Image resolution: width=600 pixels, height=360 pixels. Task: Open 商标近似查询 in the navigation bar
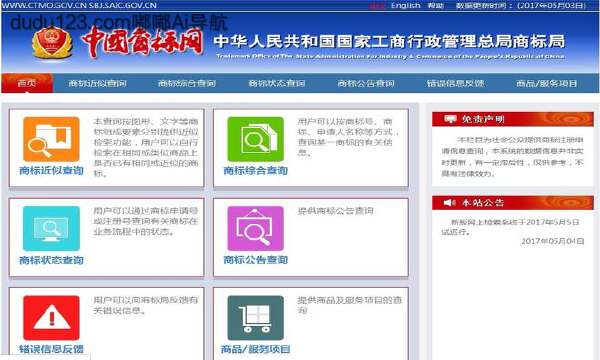tap(98, 83)
